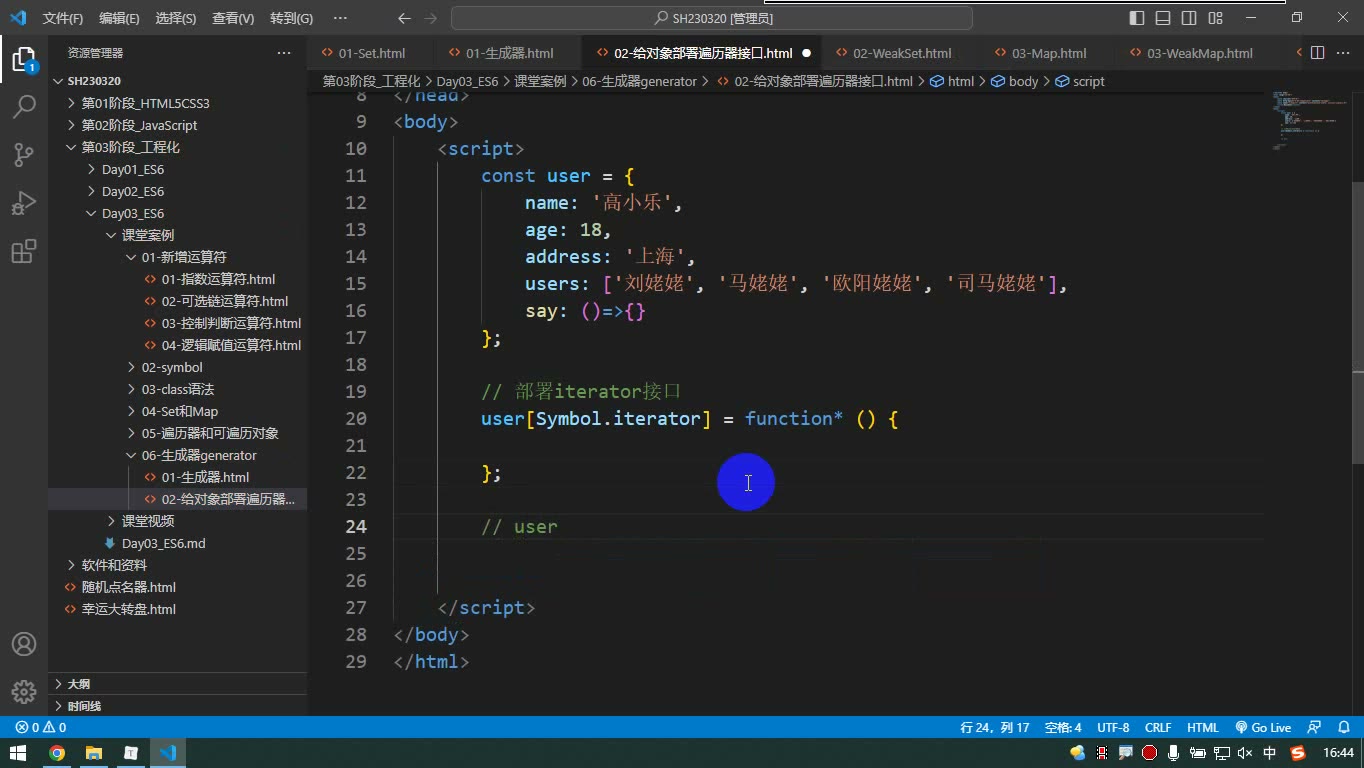This screenshot has height=768, width=1364.
Task: Open Run and Debug view
Action: (x=24, y=202)
